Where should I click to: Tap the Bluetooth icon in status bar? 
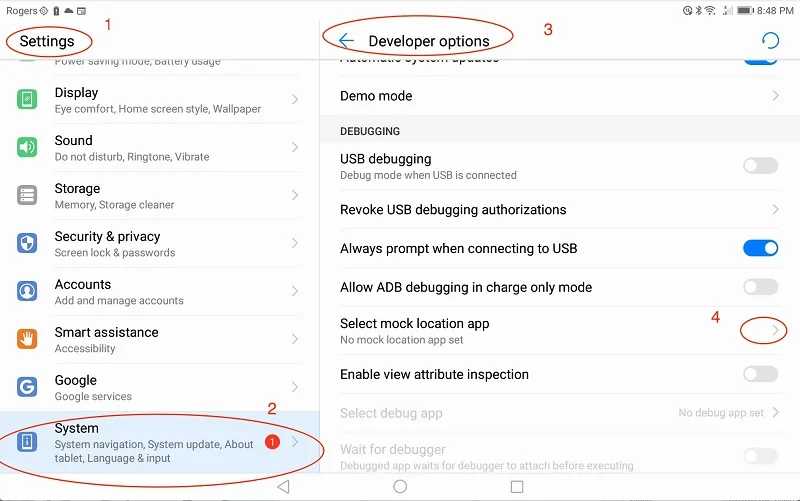click(699, 10)
